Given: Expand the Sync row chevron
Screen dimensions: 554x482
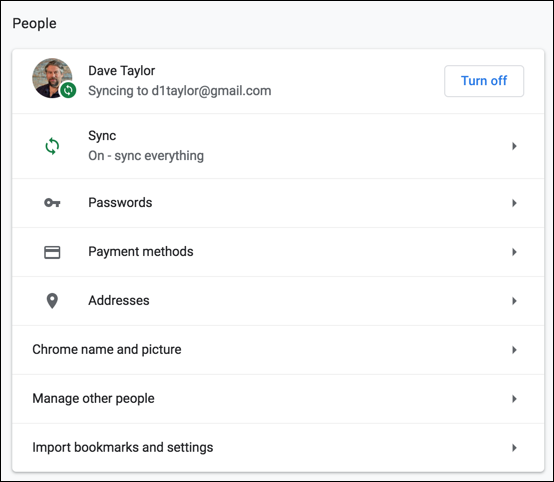Looking at the screenshot, I should coord(514,146).
